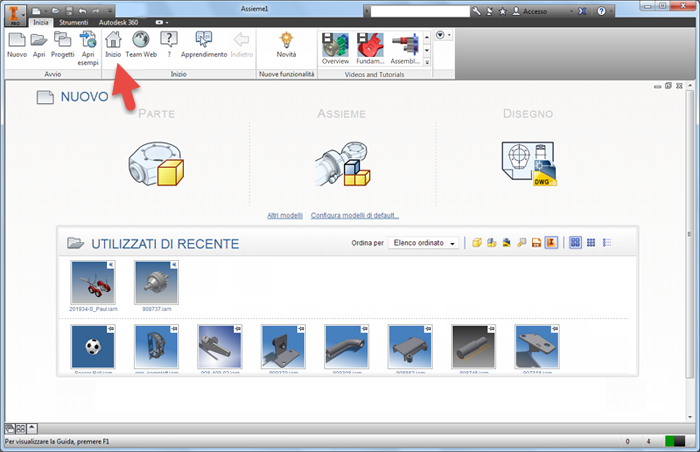Open the curved pipe part thumbnail
Screen dimensions: 700x452
(346, 347)
